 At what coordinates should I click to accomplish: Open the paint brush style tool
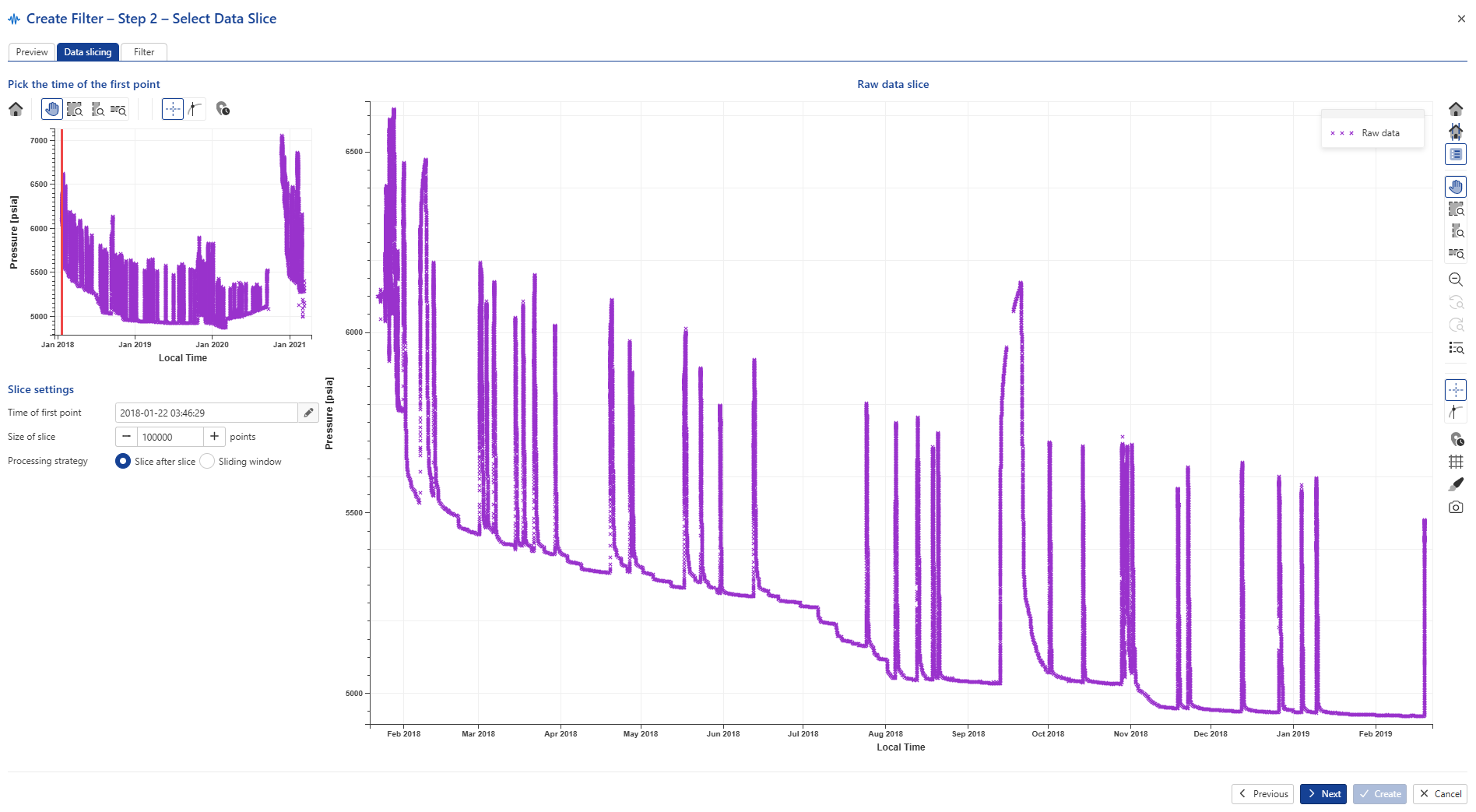1455,484
